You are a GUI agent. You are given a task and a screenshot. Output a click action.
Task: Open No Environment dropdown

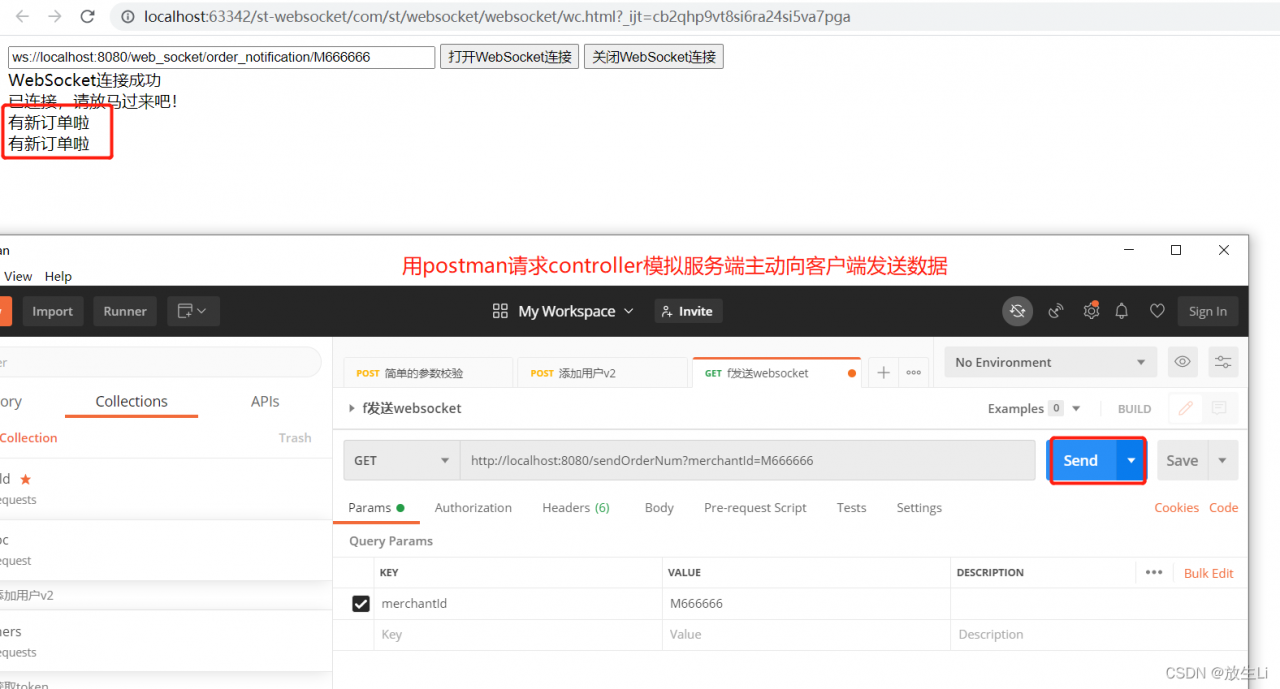(x=1050, y=362)
